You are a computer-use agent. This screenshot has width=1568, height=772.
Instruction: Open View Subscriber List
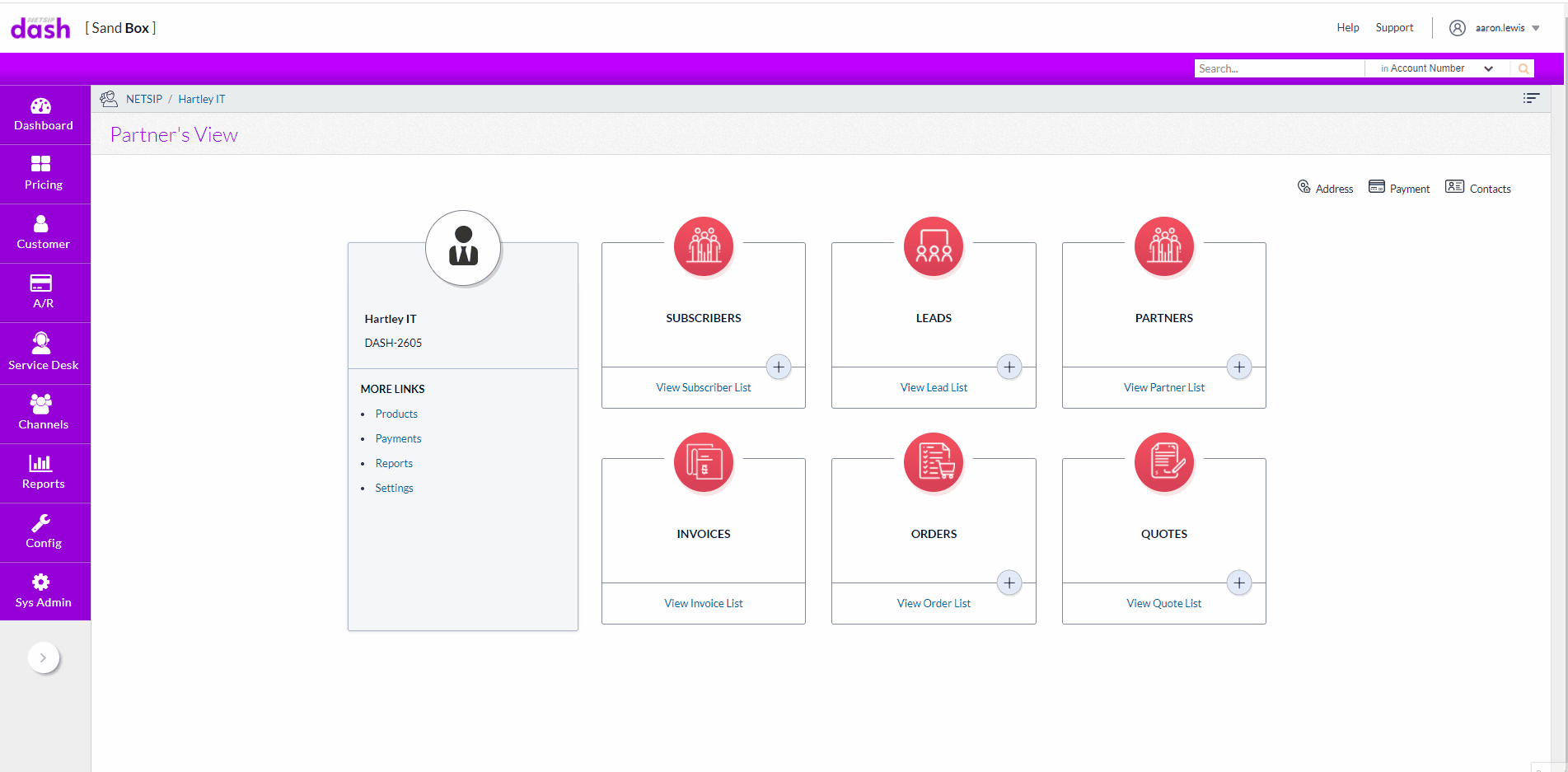click(x=704, y=387)
